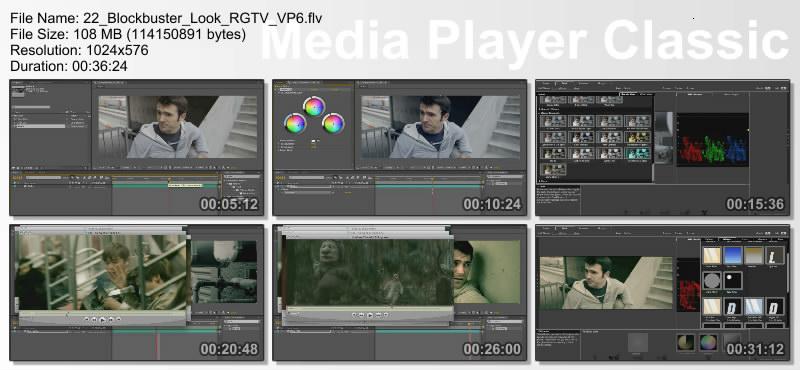Open the frame stamped 00:31:12
The height and width of the screenshot is (370, 800).
tap(662, 292)
